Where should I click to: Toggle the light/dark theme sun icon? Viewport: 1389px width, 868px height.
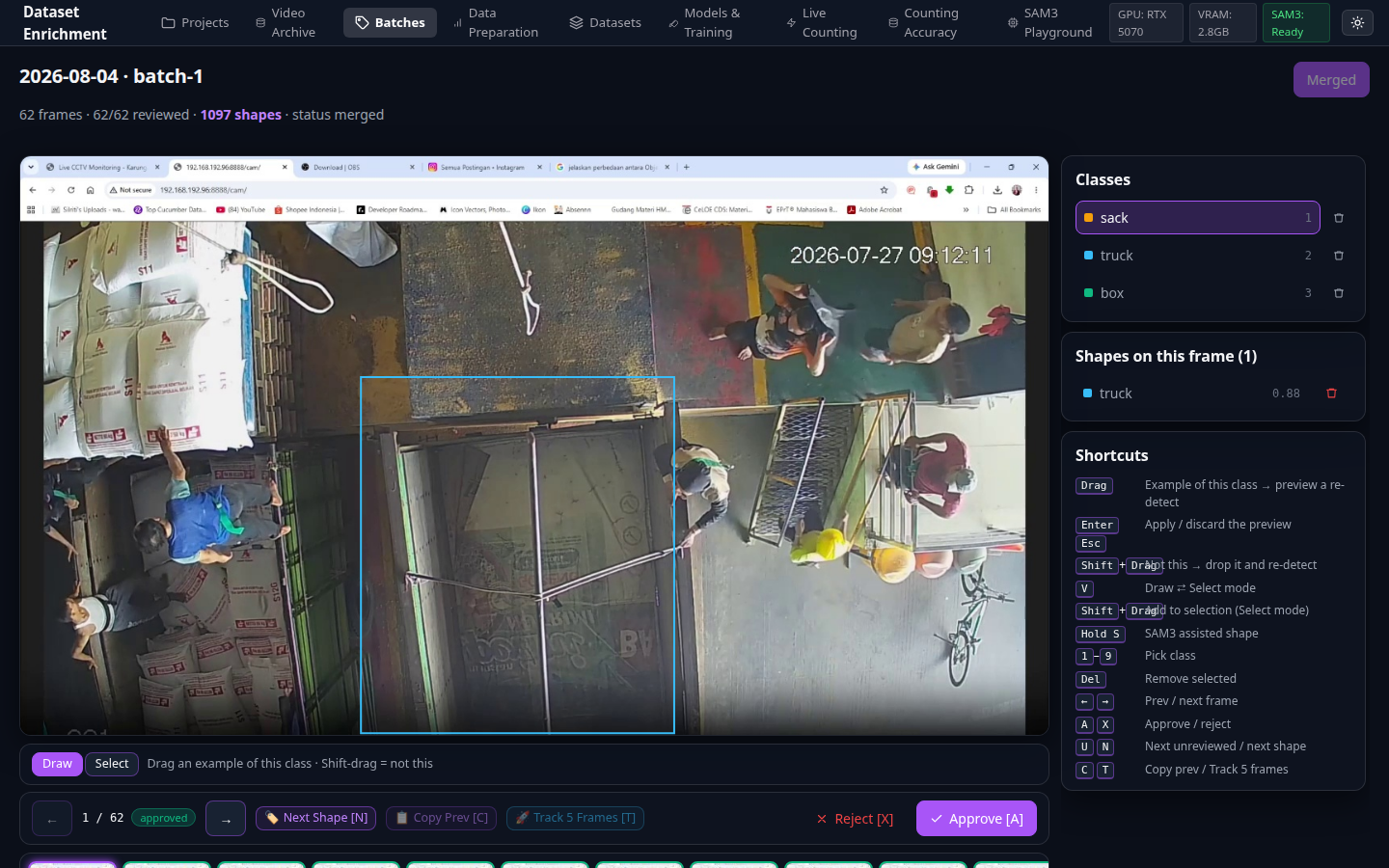(1357, 22)
